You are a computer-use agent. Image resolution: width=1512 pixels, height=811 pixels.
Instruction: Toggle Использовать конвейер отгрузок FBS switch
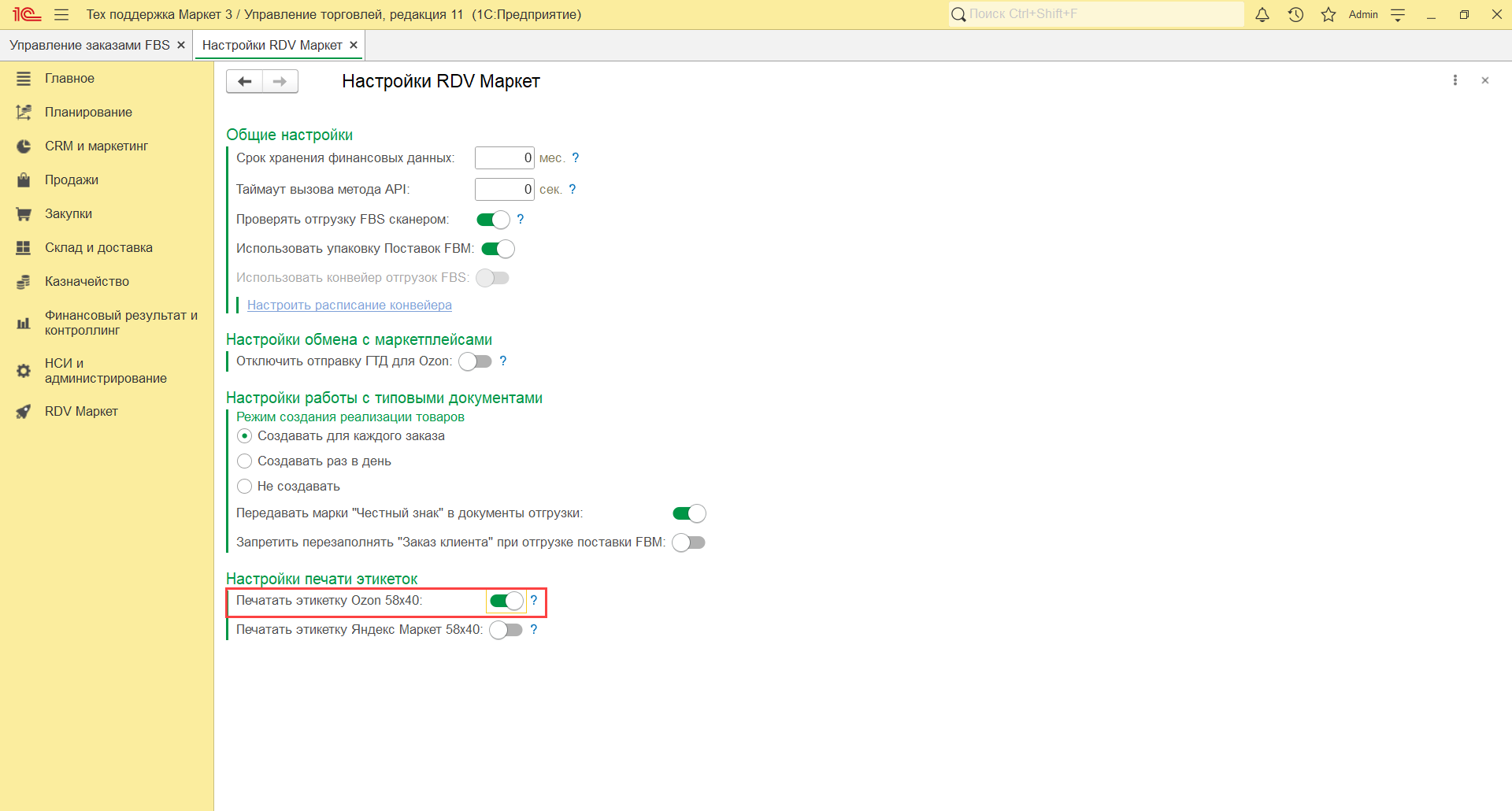tap(493, 278)
